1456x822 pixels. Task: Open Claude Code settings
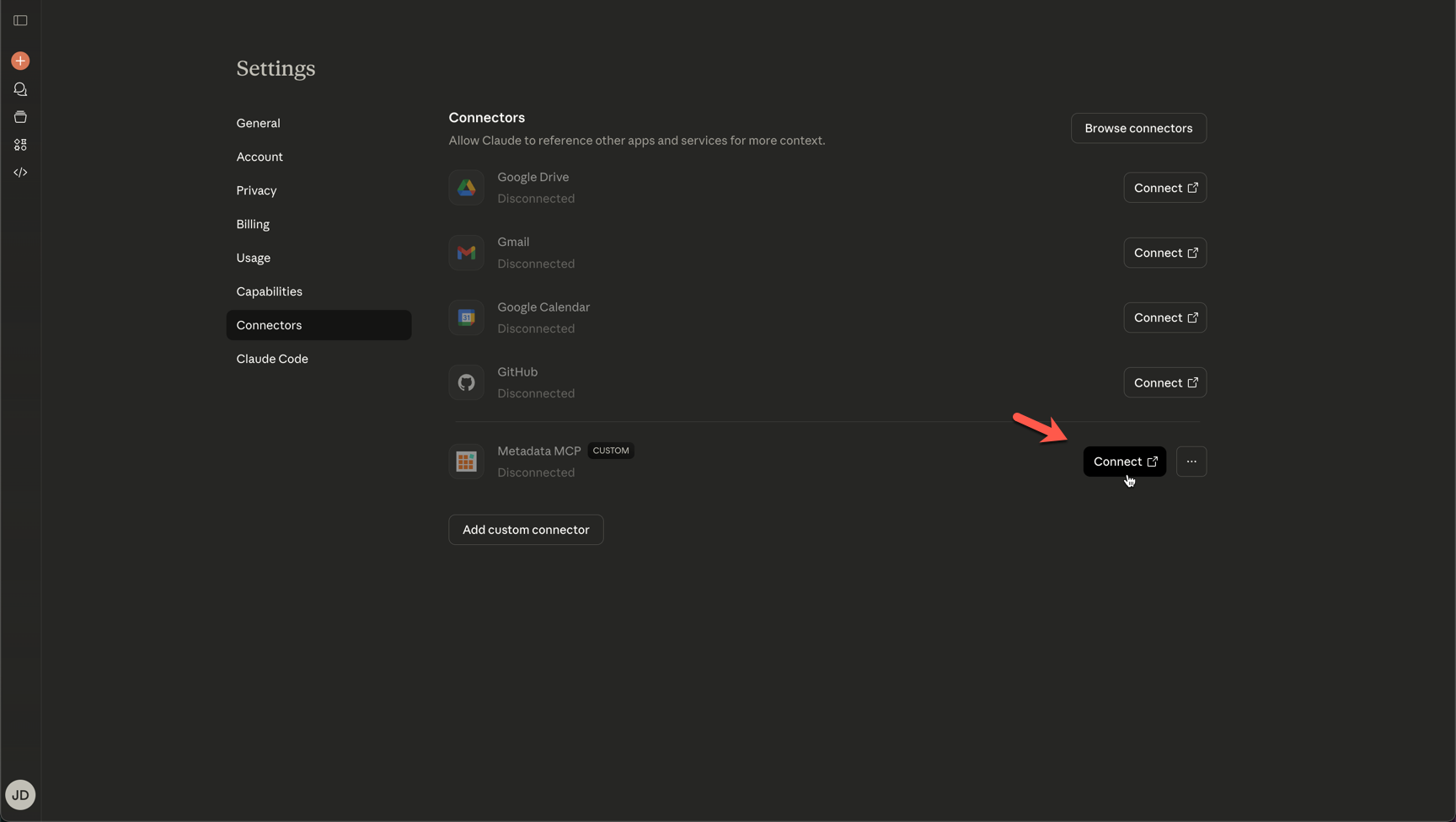coord(272,359)
